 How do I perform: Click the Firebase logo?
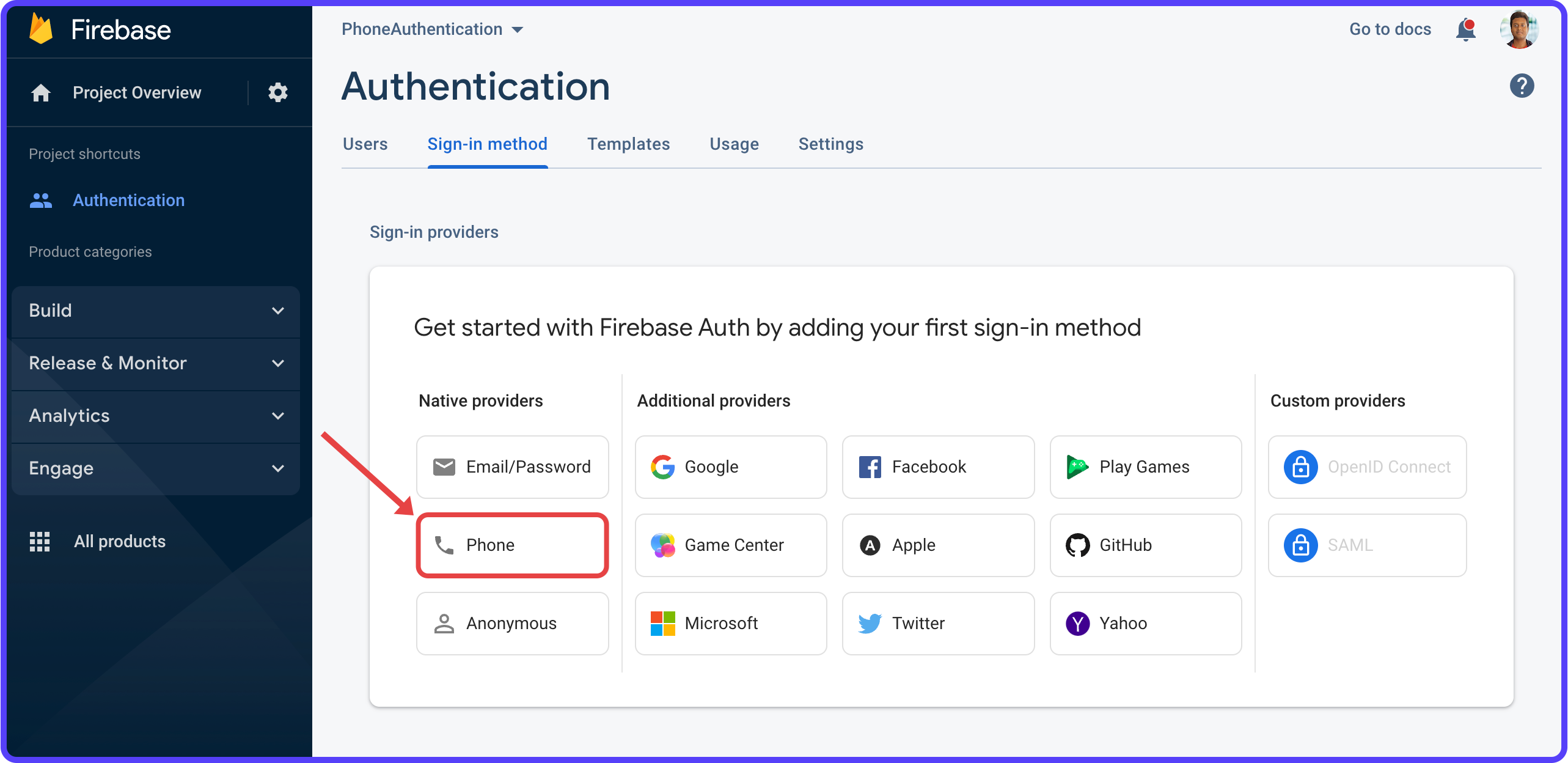pos(42,29)
